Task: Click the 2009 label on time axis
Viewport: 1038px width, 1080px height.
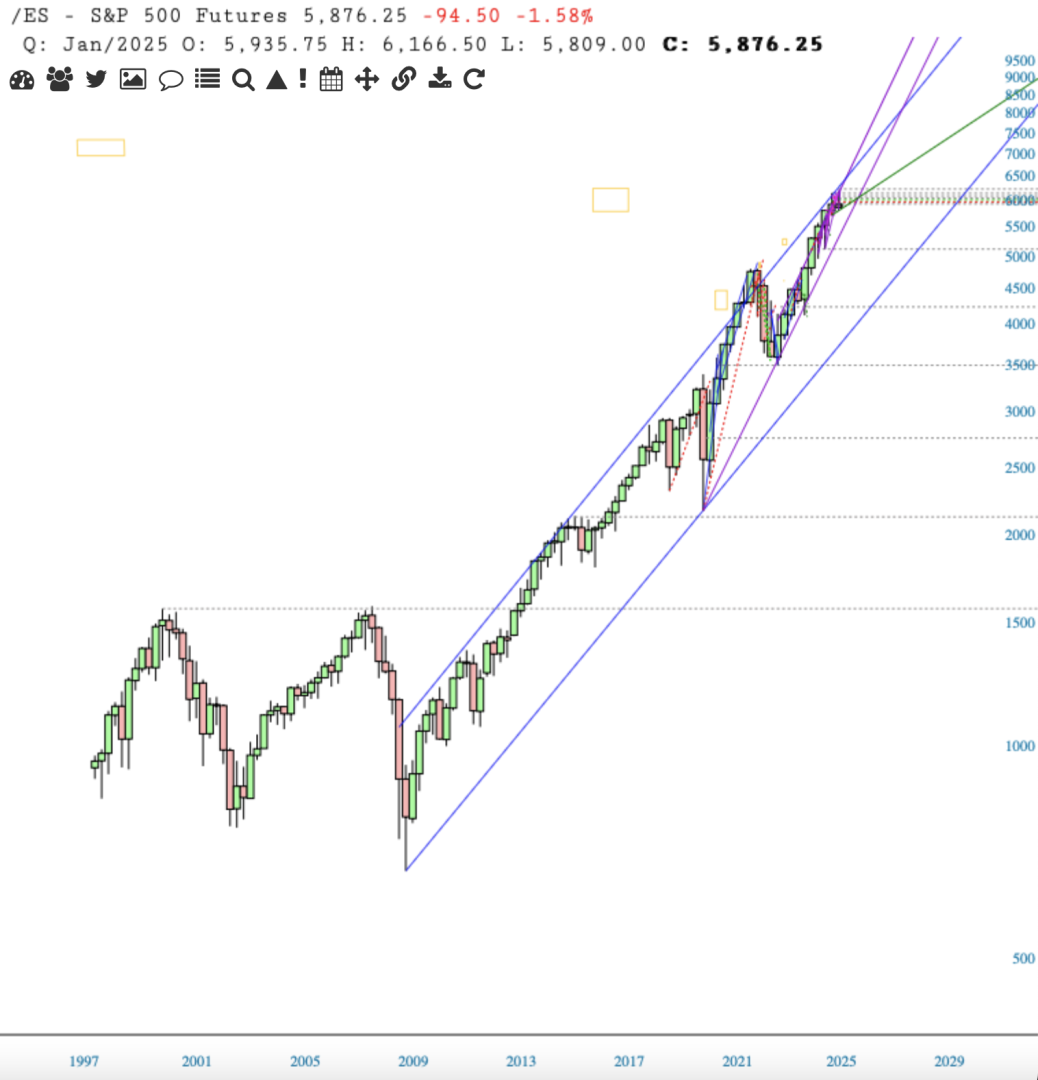Action: (413, 1061)
